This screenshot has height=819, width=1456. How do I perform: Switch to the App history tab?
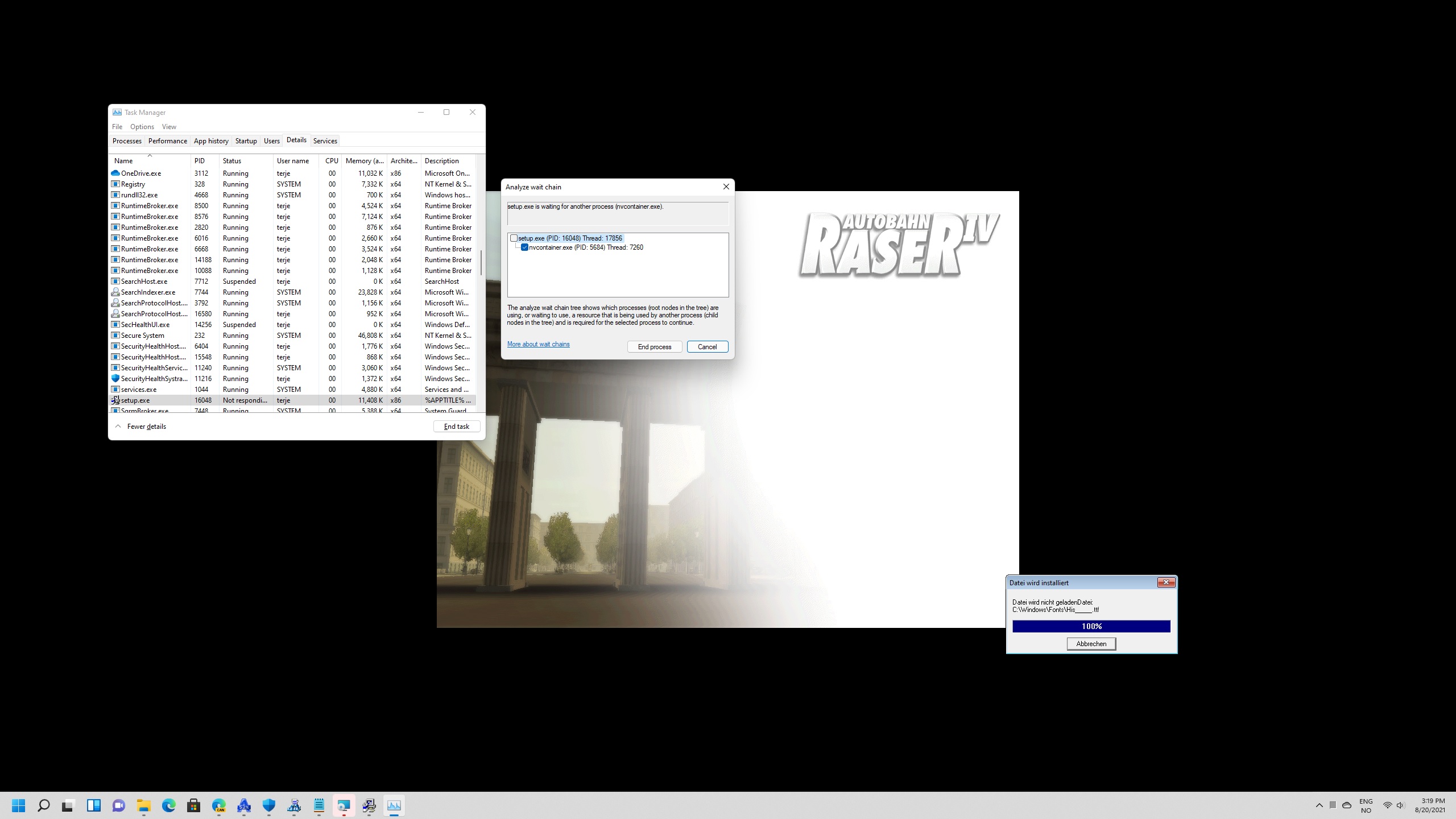pos(211,141)
